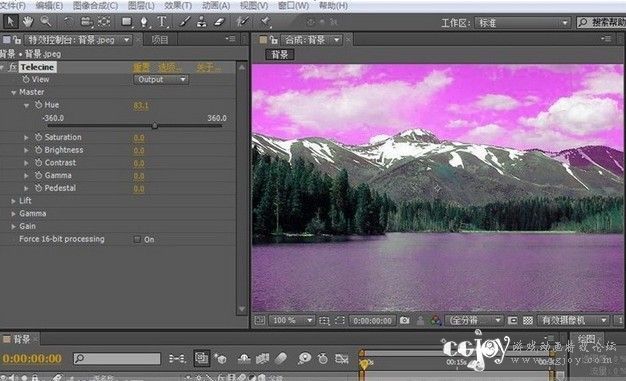This screenshot has height=381, width=626.
Task: Open the 效果(T) menu
Action: (178, 6)
